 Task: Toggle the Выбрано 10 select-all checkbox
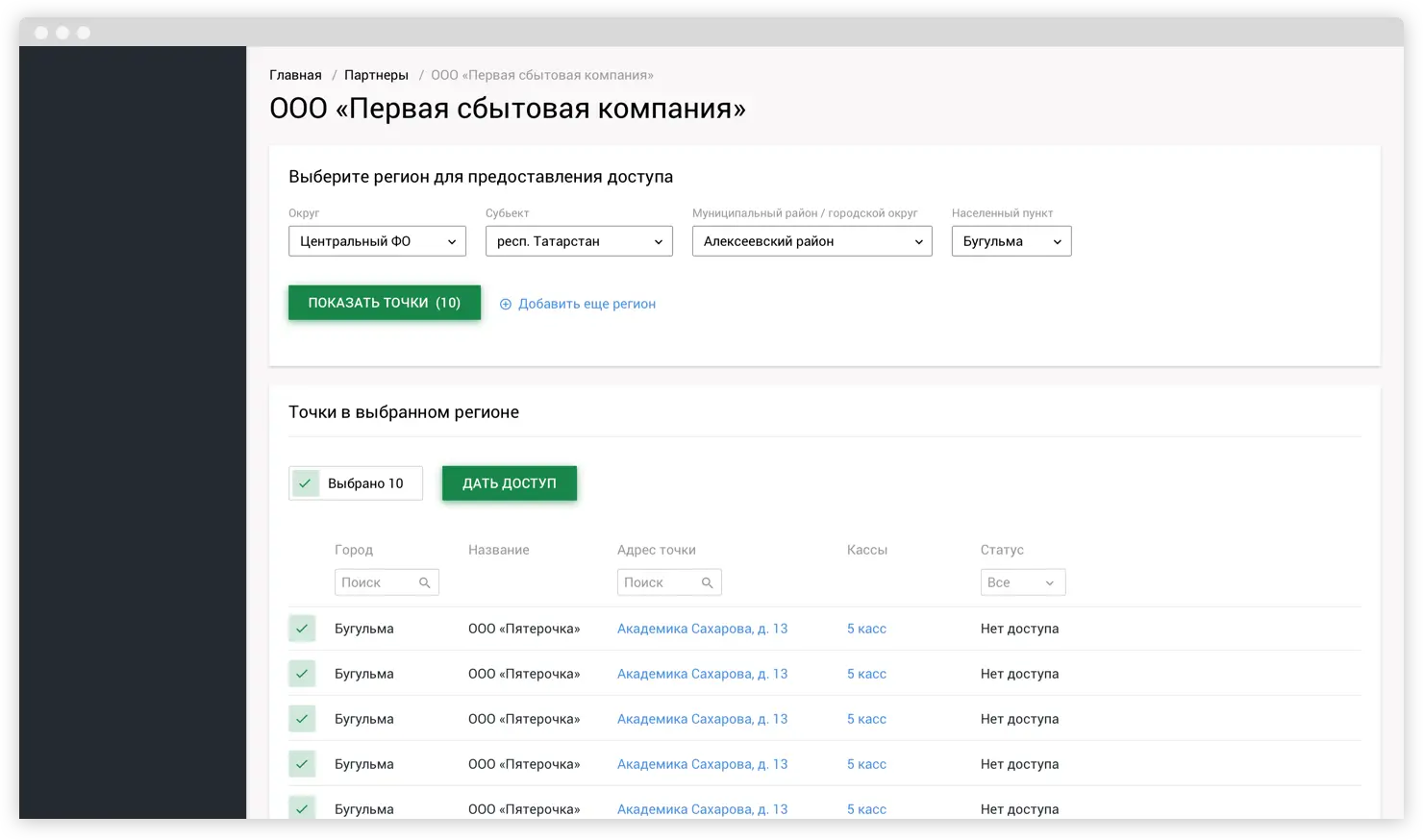coord(305,483)
